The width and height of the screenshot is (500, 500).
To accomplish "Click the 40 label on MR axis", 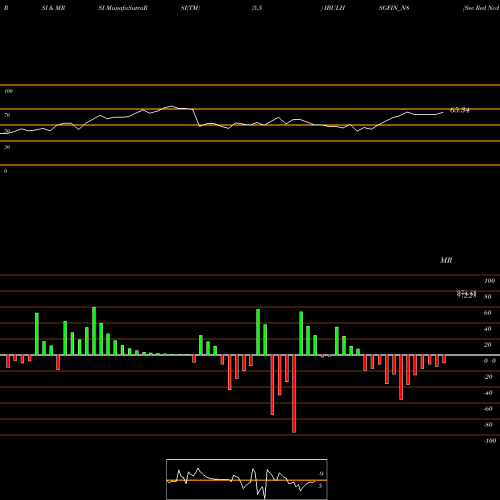I will [488, 329].
